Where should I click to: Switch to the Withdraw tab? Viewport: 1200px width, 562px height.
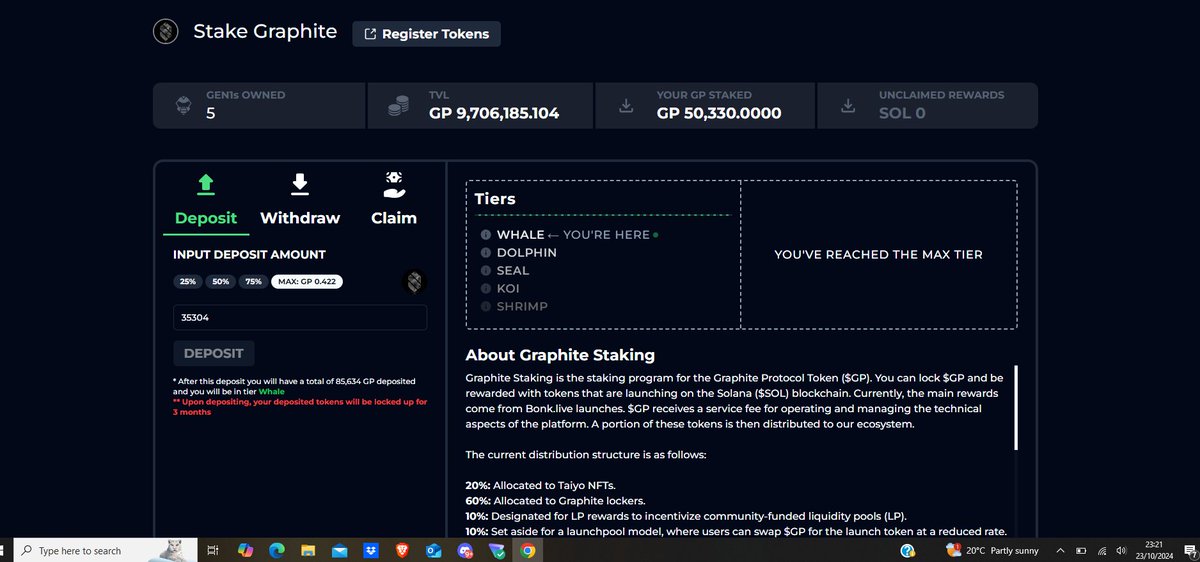tap(300, 218)
